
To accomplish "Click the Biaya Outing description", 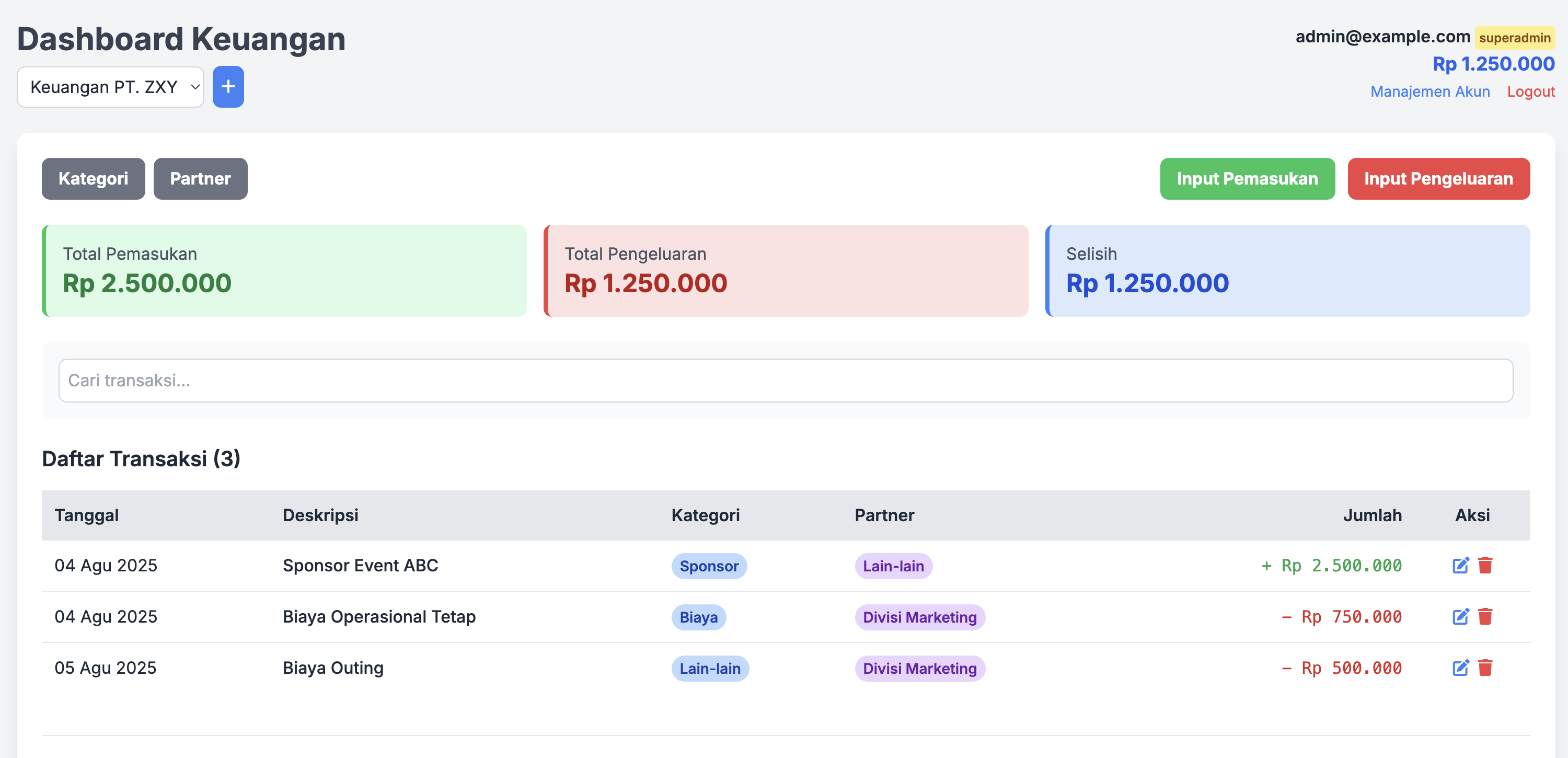I will pos(333,668).
